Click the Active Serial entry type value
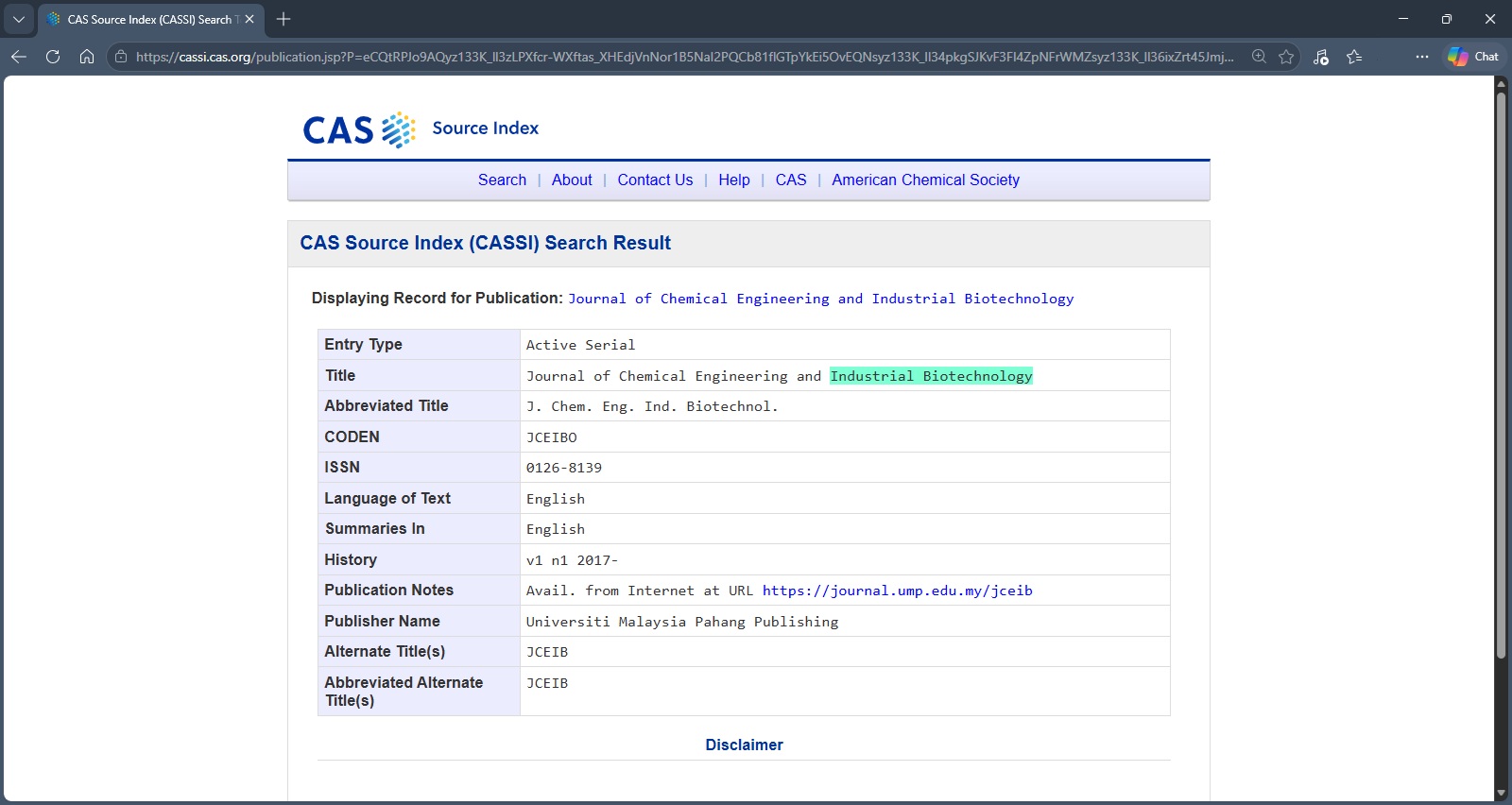Viewport: 1512px width, 805px height. (580, 345)
